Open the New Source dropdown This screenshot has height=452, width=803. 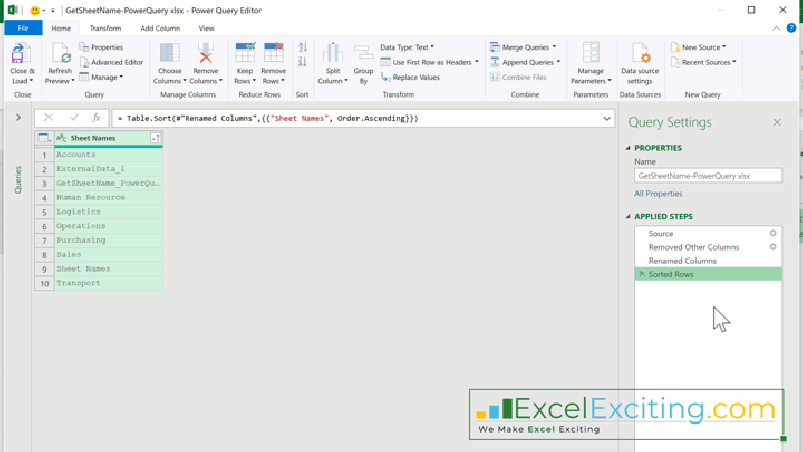(x=699, y=47)
